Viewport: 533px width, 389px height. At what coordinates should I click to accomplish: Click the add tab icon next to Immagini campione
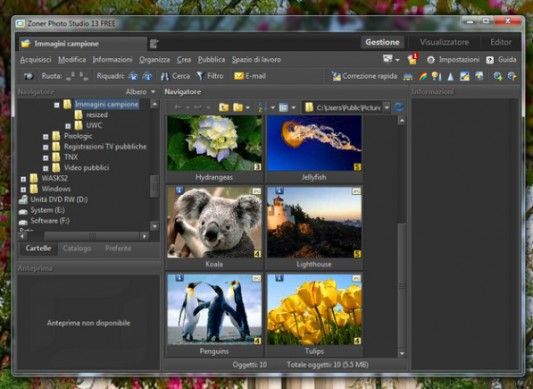click(154, 44)
